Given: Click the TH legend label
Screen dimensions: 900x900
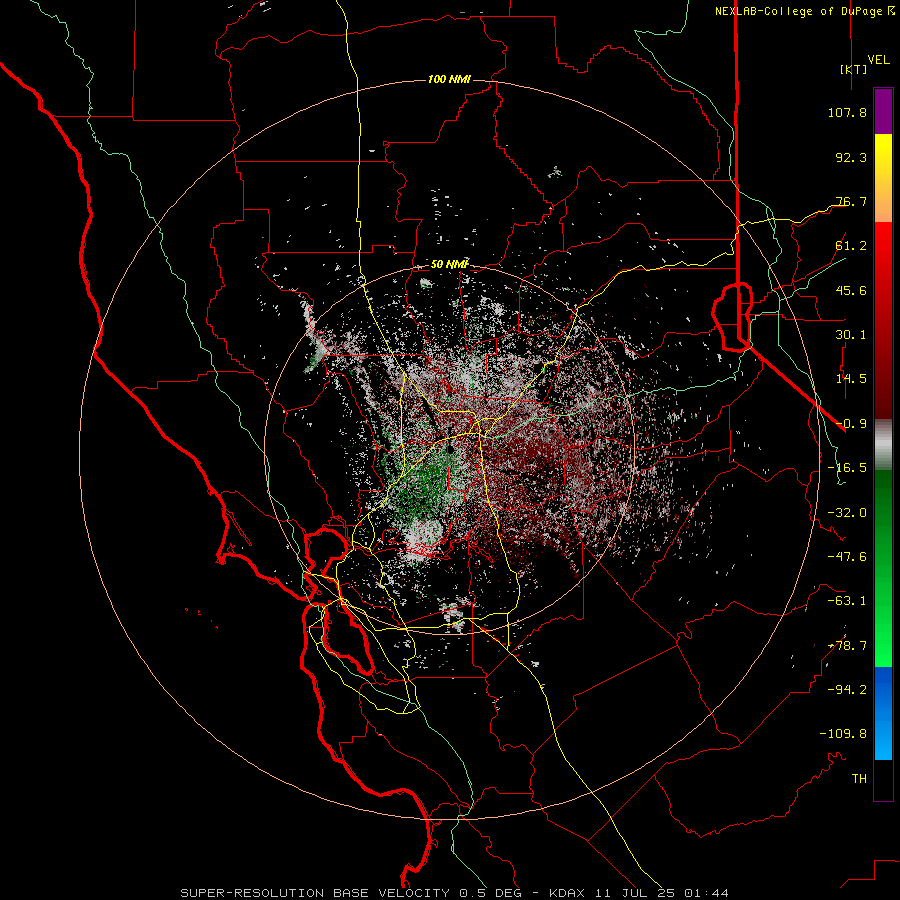Looking at the screenshot, I should point(859,779).
